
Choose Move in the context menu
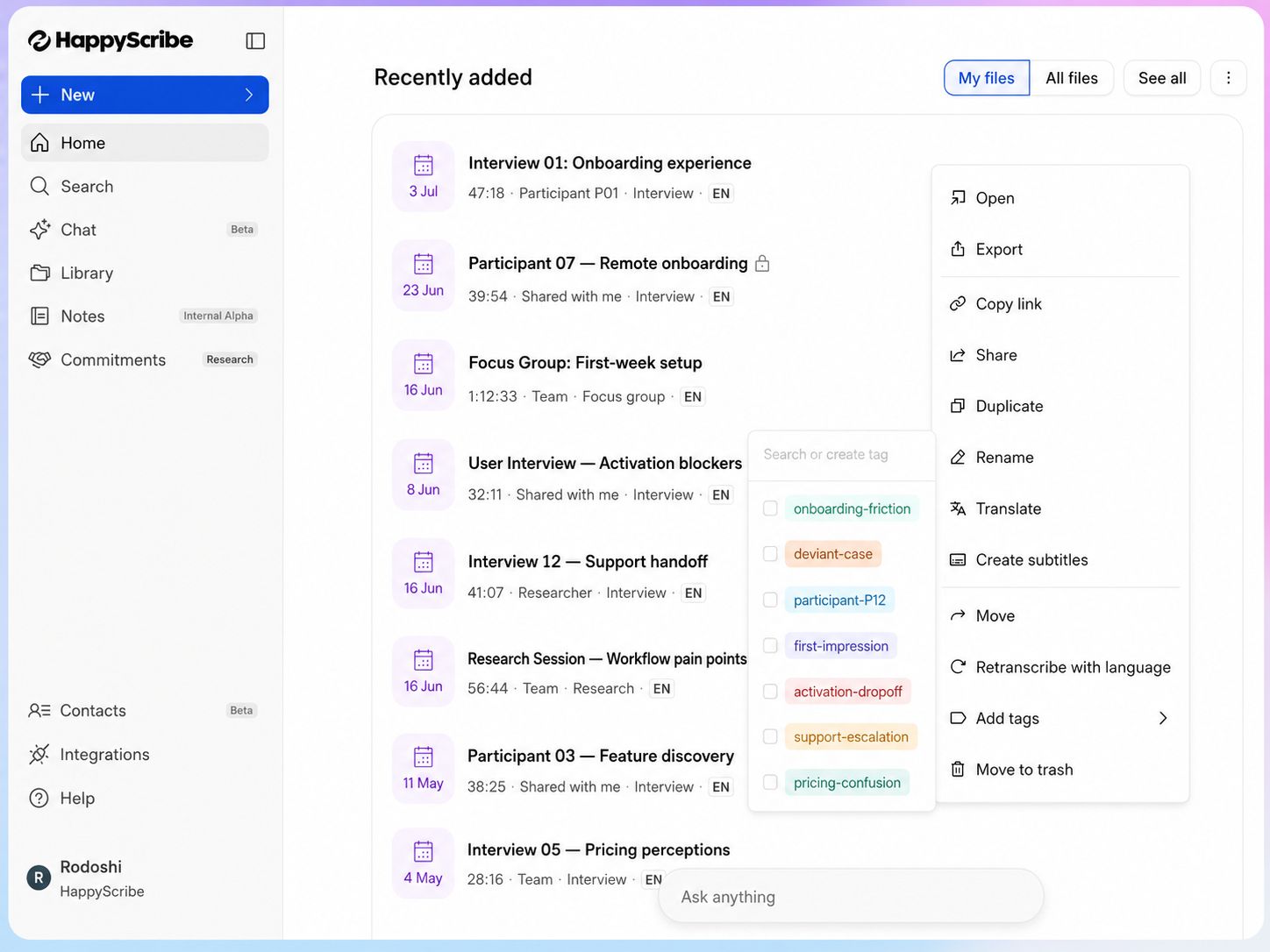click(1060, 615)
